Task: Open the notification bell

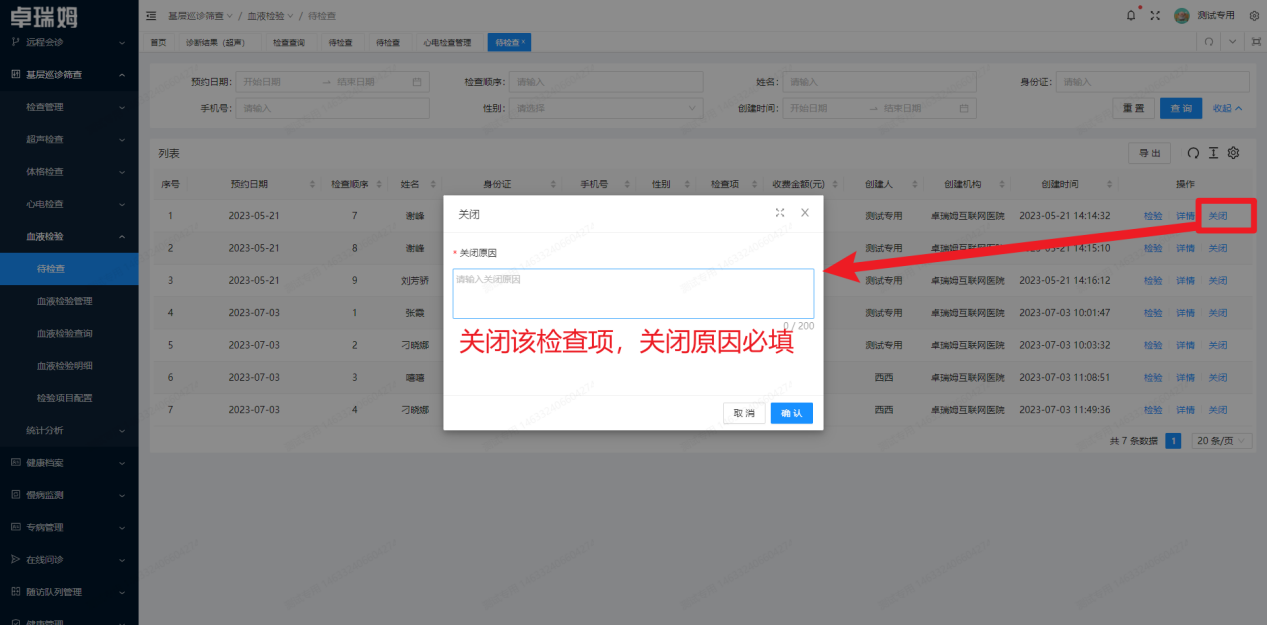Action: [1131, 15]
